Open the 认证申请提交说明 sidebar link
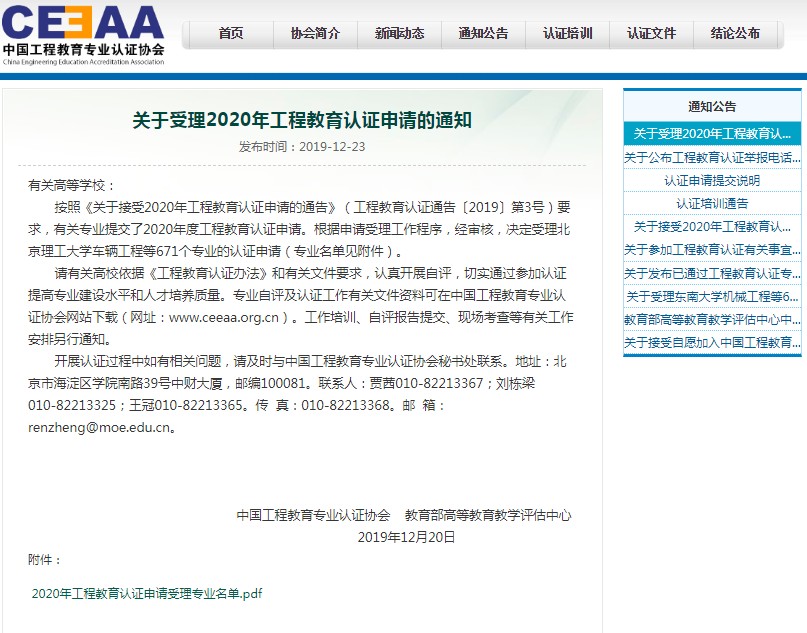The width and height of the screenshot is (807, 633). pos(711,180)
